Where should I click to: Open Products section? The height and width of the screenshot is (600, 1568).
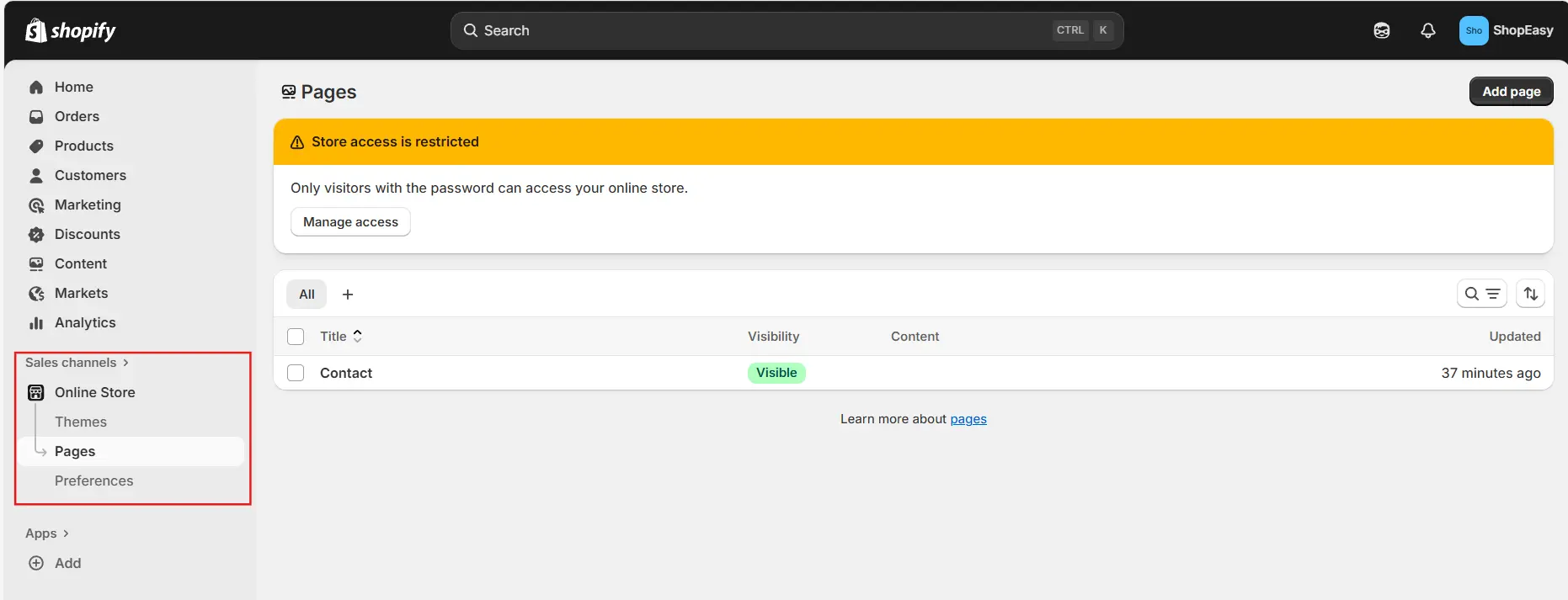point(83,146)
